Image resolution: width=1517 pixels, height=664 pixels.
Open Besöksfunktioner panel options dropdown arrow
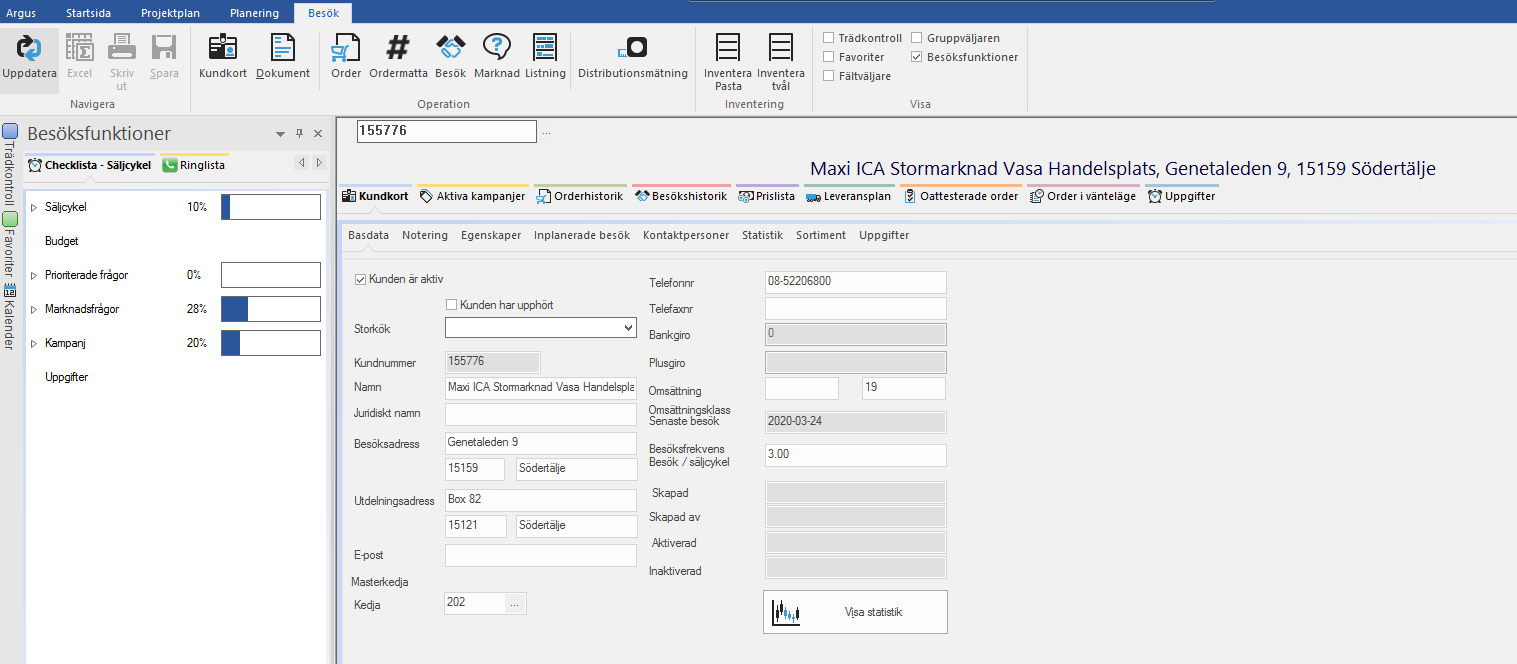(x=280, y=134)
